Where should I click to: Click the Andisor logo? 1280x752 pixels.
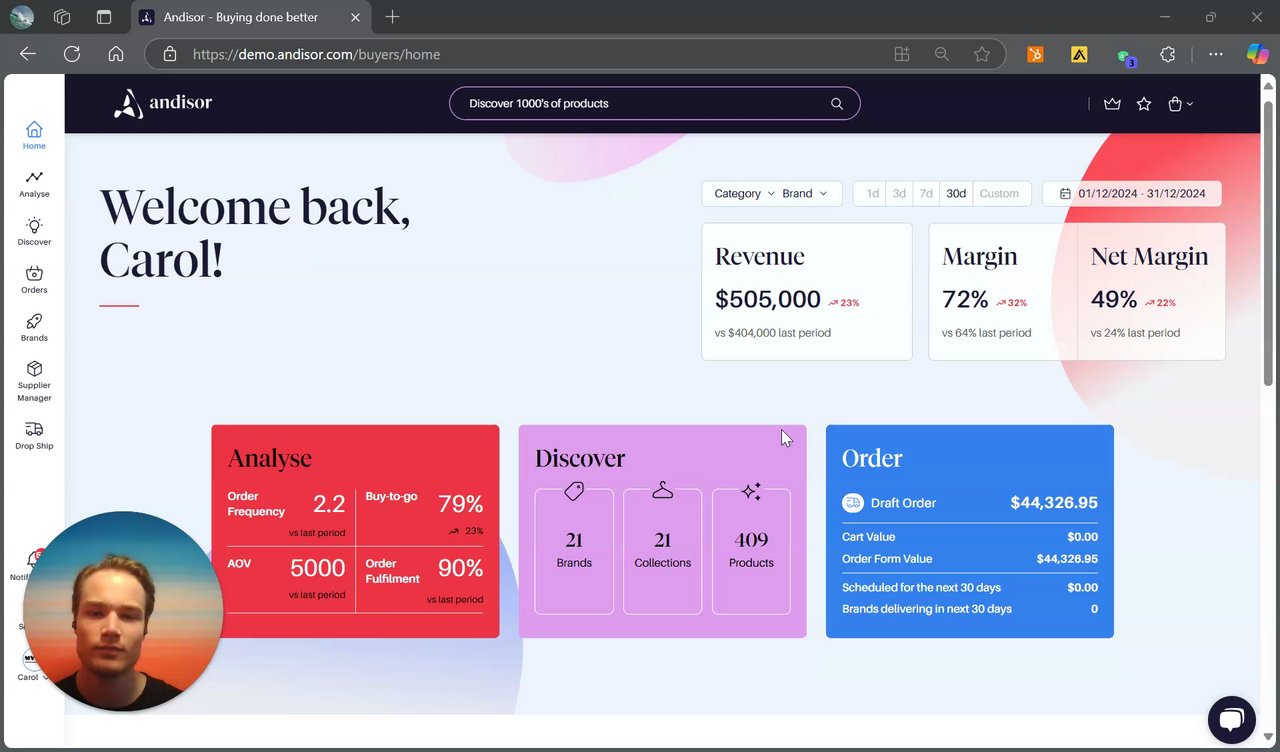point(162,103)
